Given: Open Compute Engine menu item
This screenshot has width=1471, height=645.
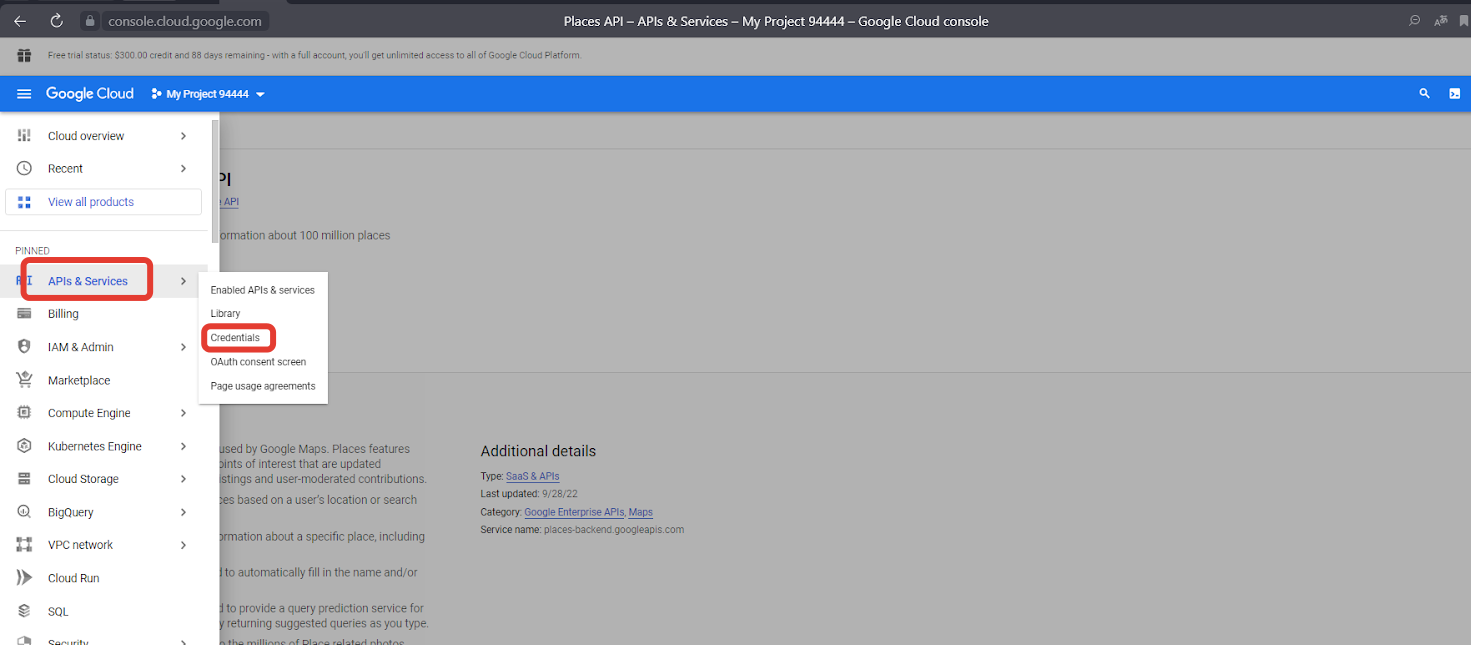Looking at the screenshot, I should pyautogui.click(x=89, y=413).
